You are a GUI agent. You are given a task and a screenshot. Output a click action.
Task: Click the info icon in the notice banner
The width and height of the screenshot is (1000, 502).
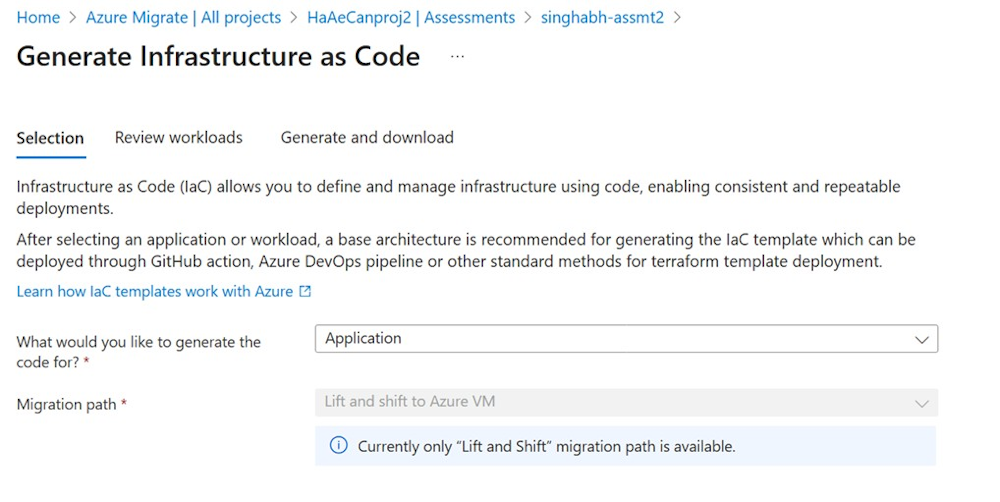[339, 446]
